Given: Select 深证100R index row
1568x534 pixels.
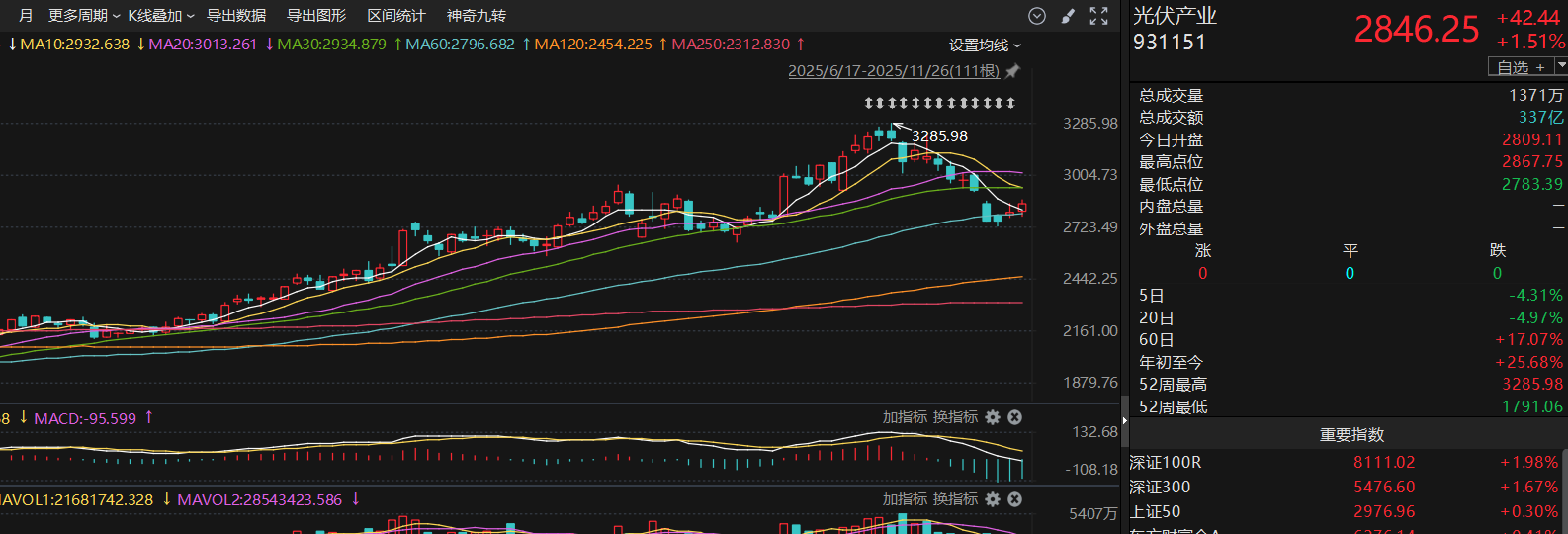Looking at the screenshot, I should (1348, 462).
